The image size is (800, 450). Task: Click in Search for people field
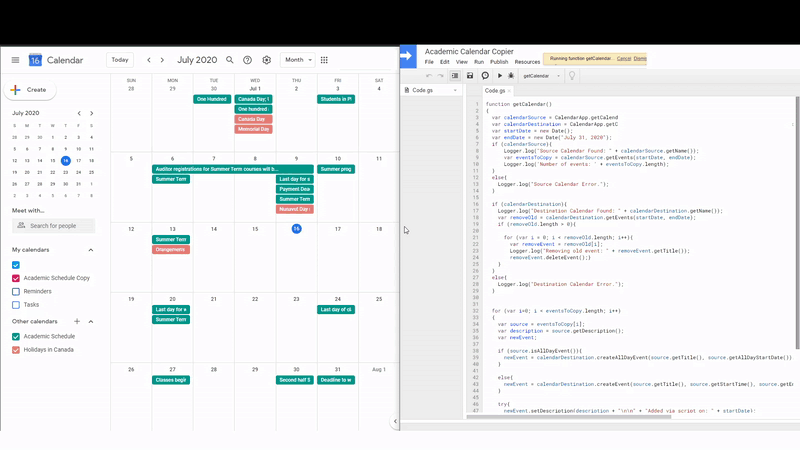pos(54,226)
